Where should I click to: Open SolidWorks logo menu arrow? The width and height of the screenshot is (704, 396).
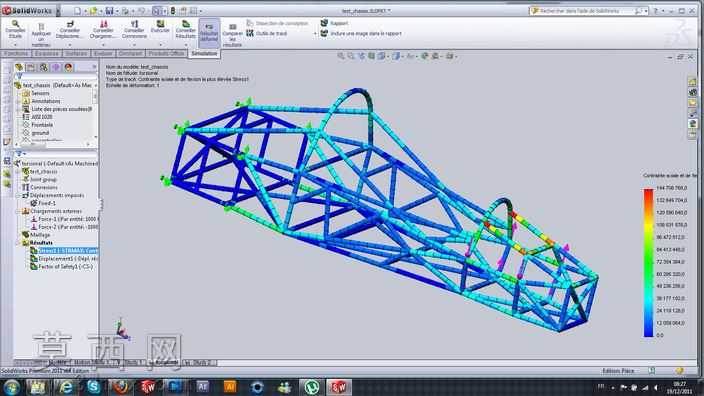click(58, 11)
